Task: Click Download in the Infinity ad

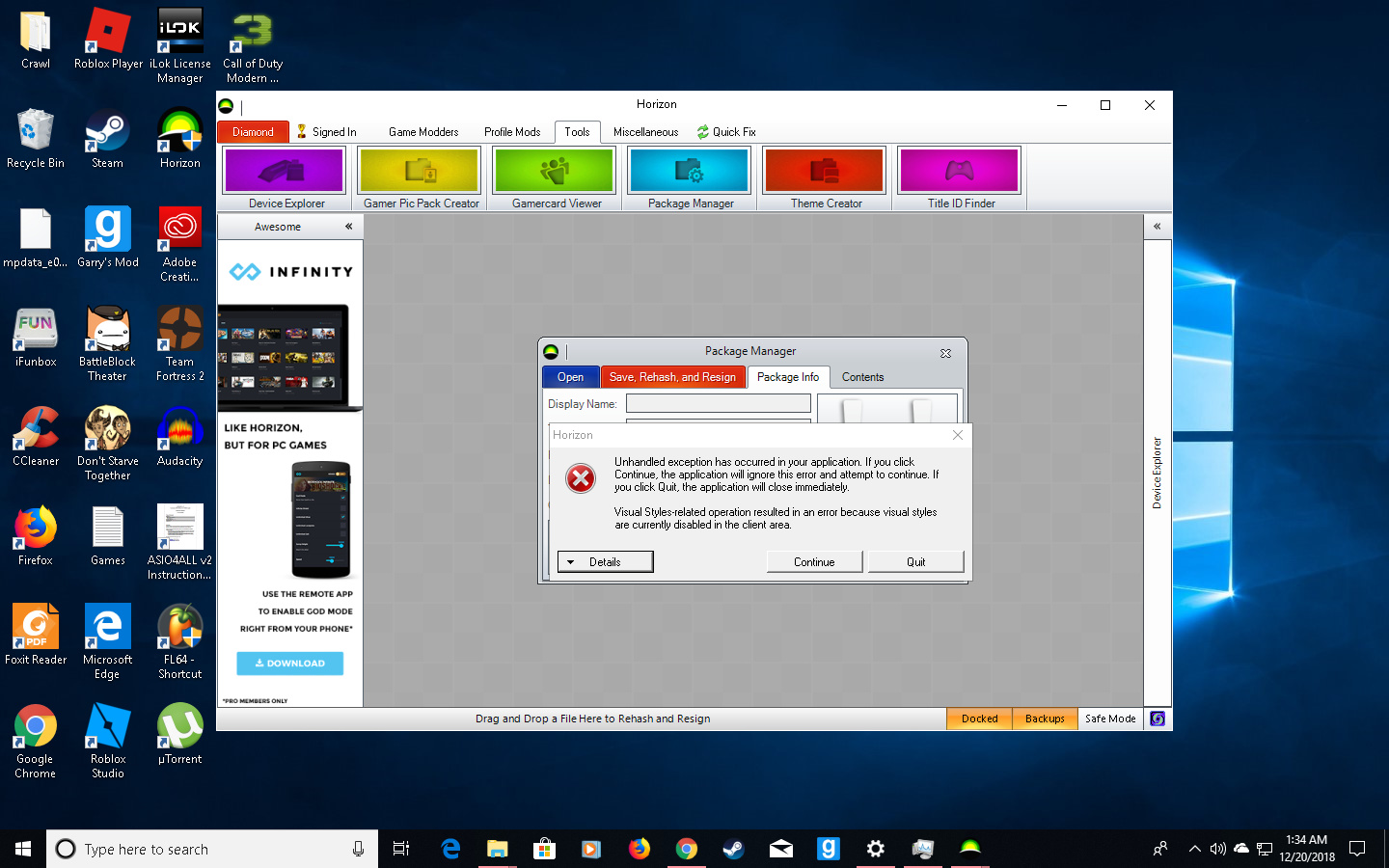Action: (289, 664)
